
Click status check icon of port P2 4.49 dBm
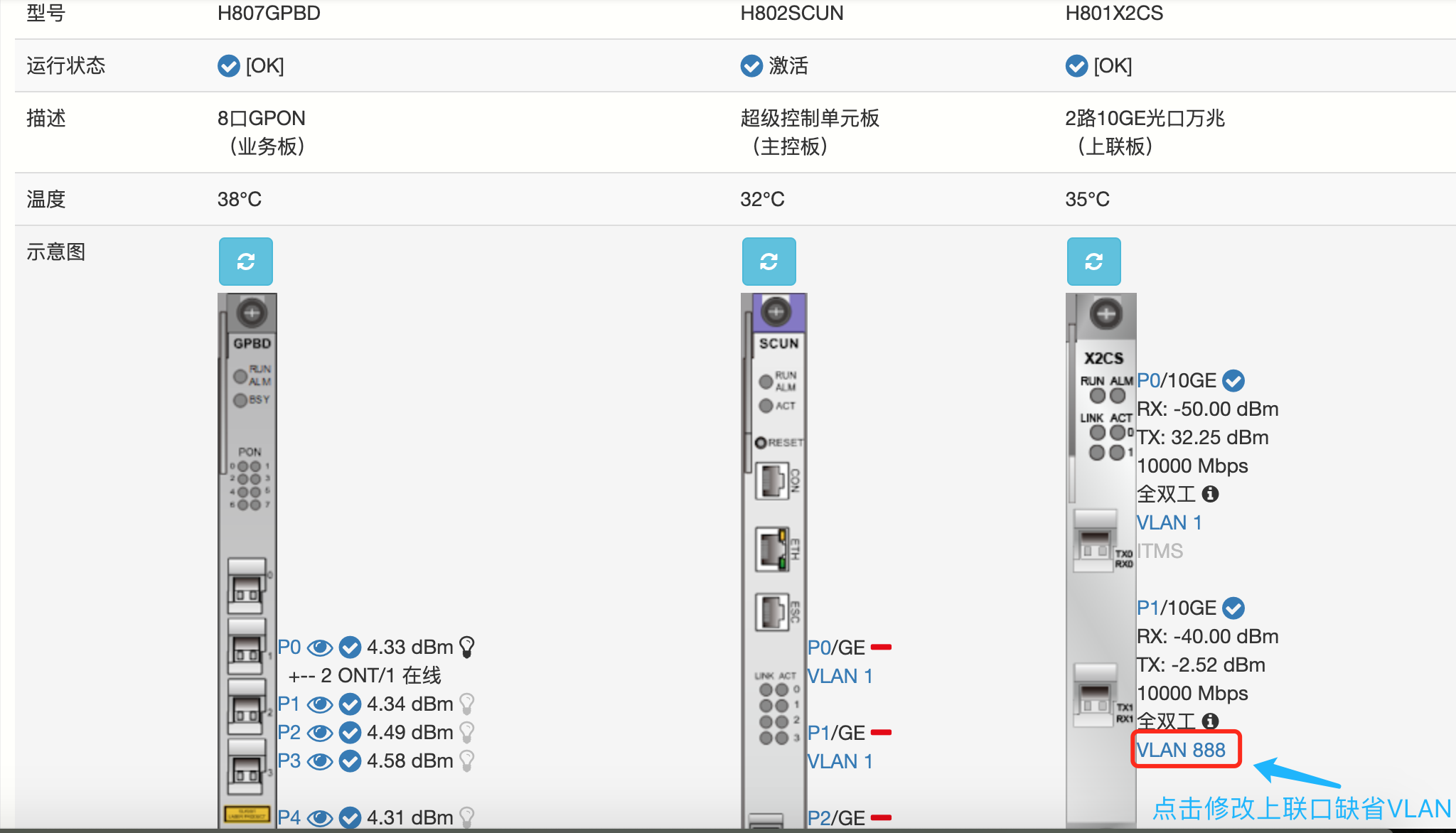[x=350, y=732]
